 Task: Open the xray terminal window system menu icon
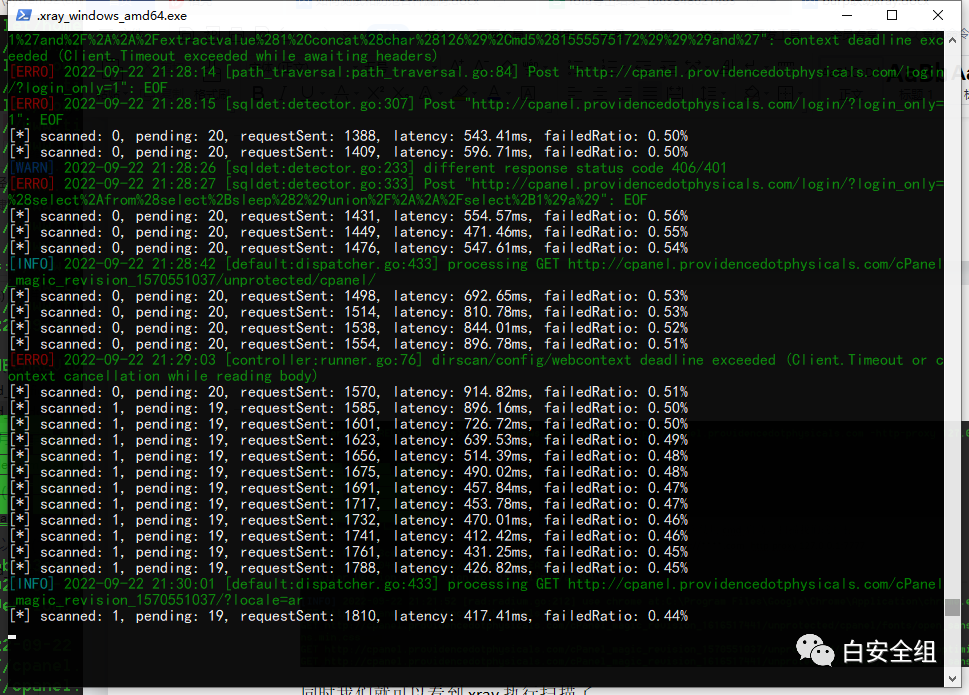pos(20,16)
